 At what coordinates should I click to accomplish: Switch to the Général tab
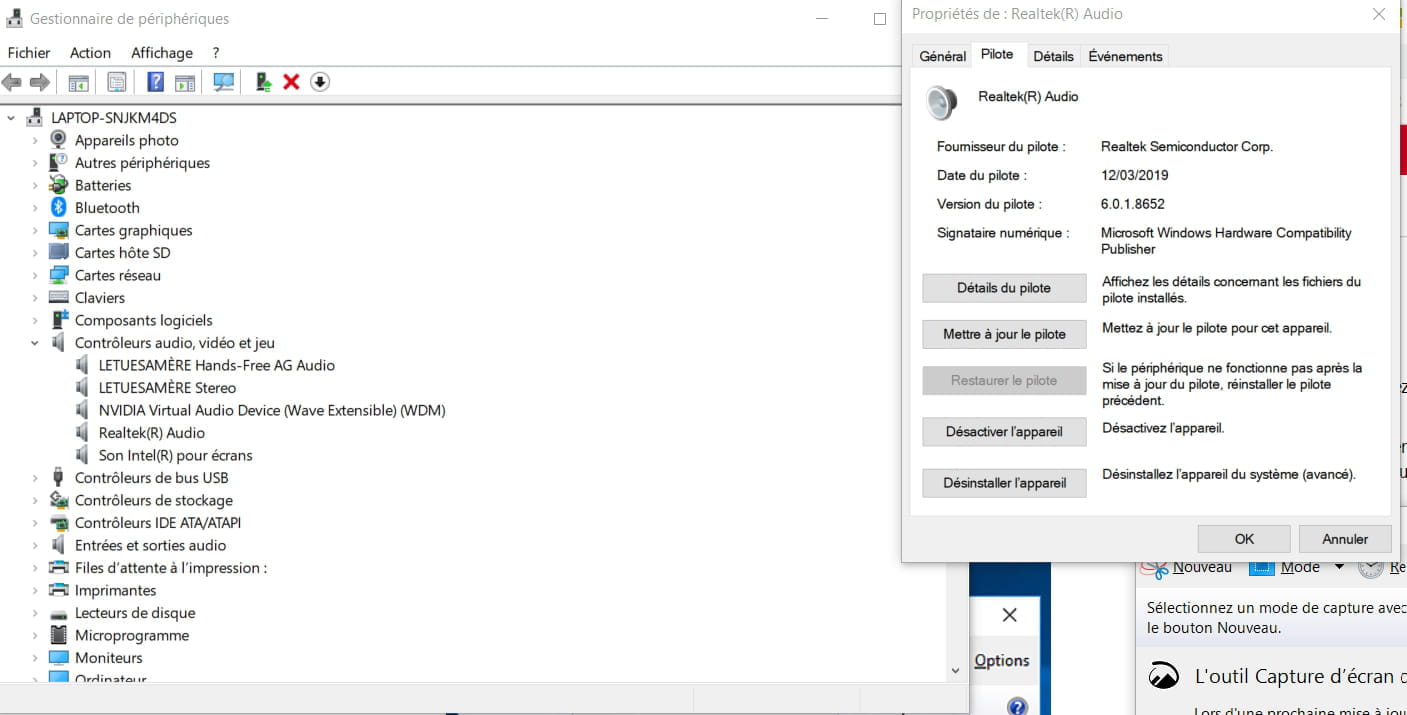942,57
